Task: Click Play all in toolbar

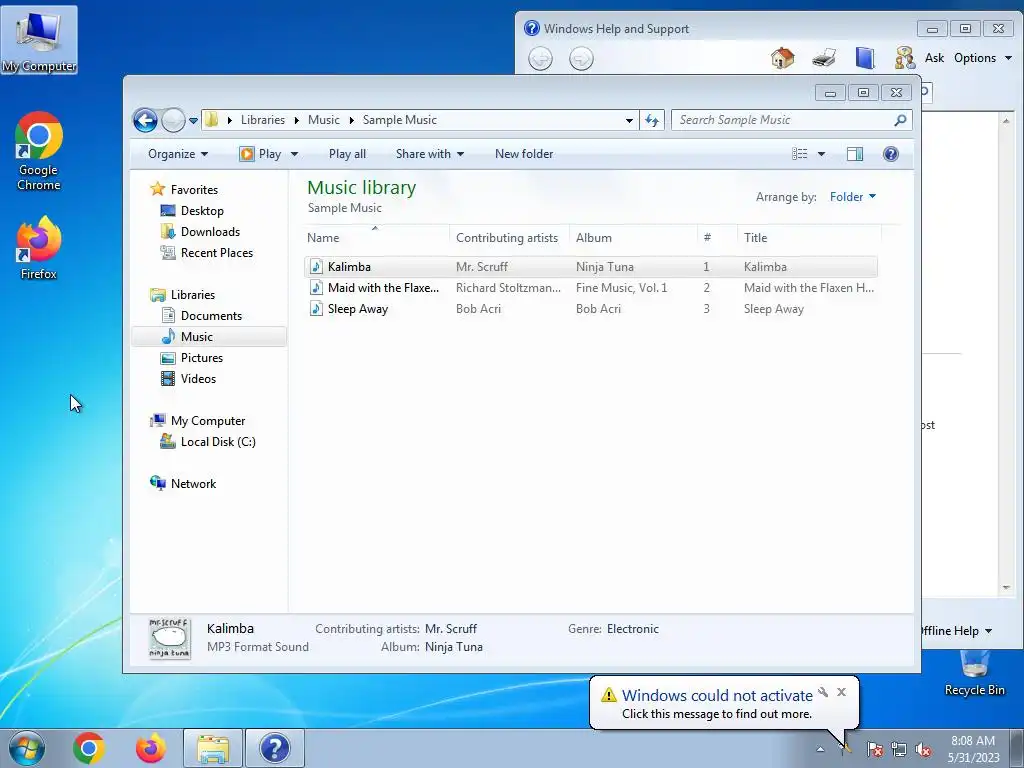Action: [x=347, y=154]
